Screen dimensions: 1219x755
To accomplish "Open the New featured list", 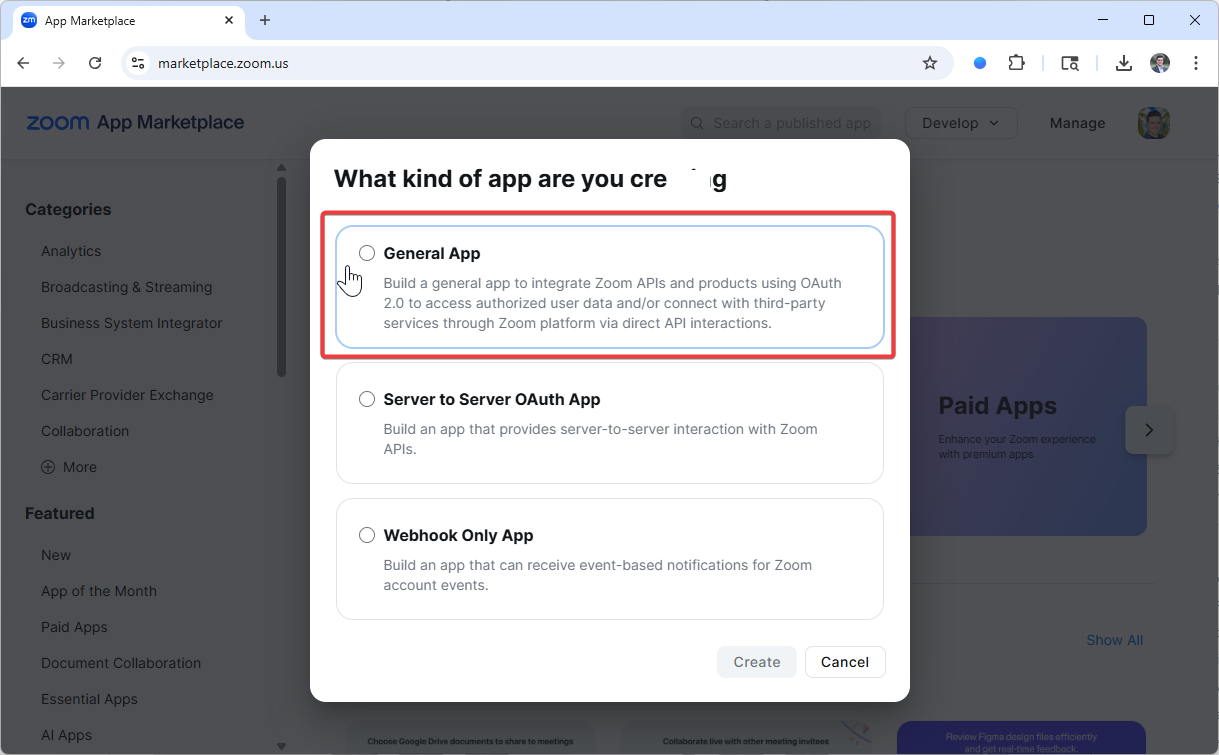I will [x=56, y=555].
